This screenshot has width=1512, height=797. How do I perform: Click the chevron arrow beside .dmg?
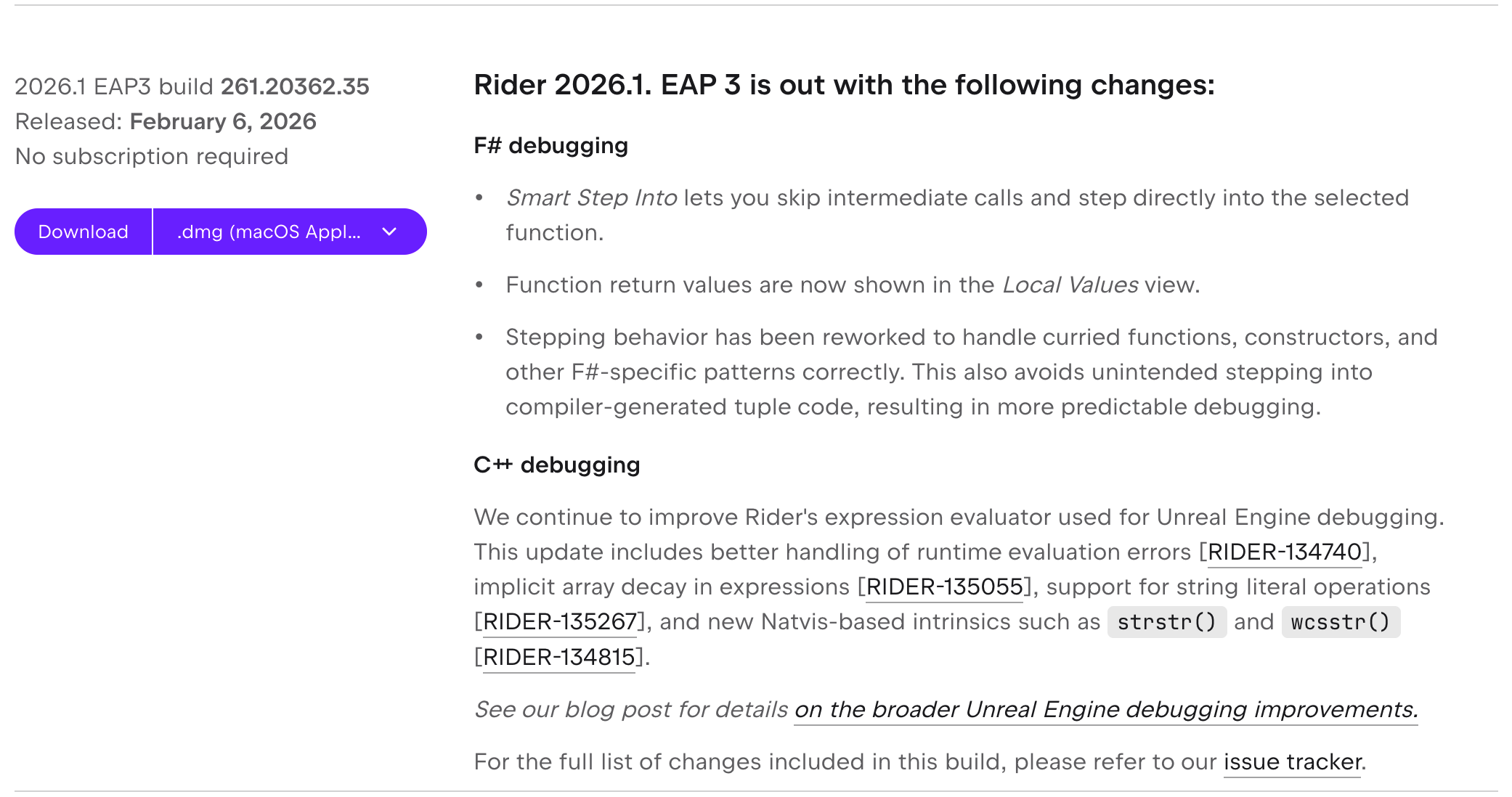(389, 232)
